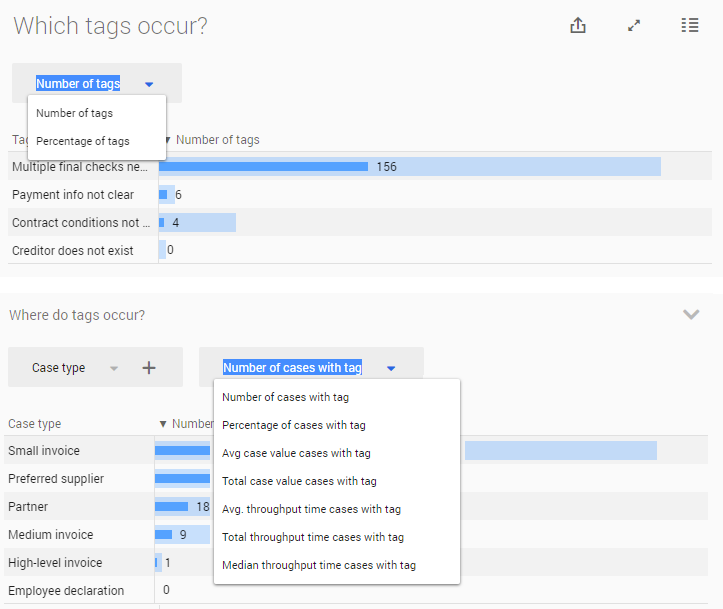Select 'Avg. throughput time cases with tag'
The image size is (723, 609).
311,509
